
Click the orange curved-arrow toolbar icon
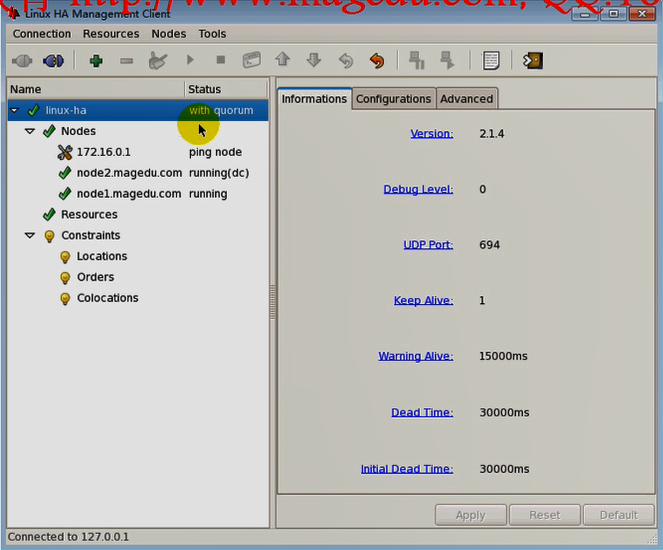pyautogui.click(x=377, y=60)
